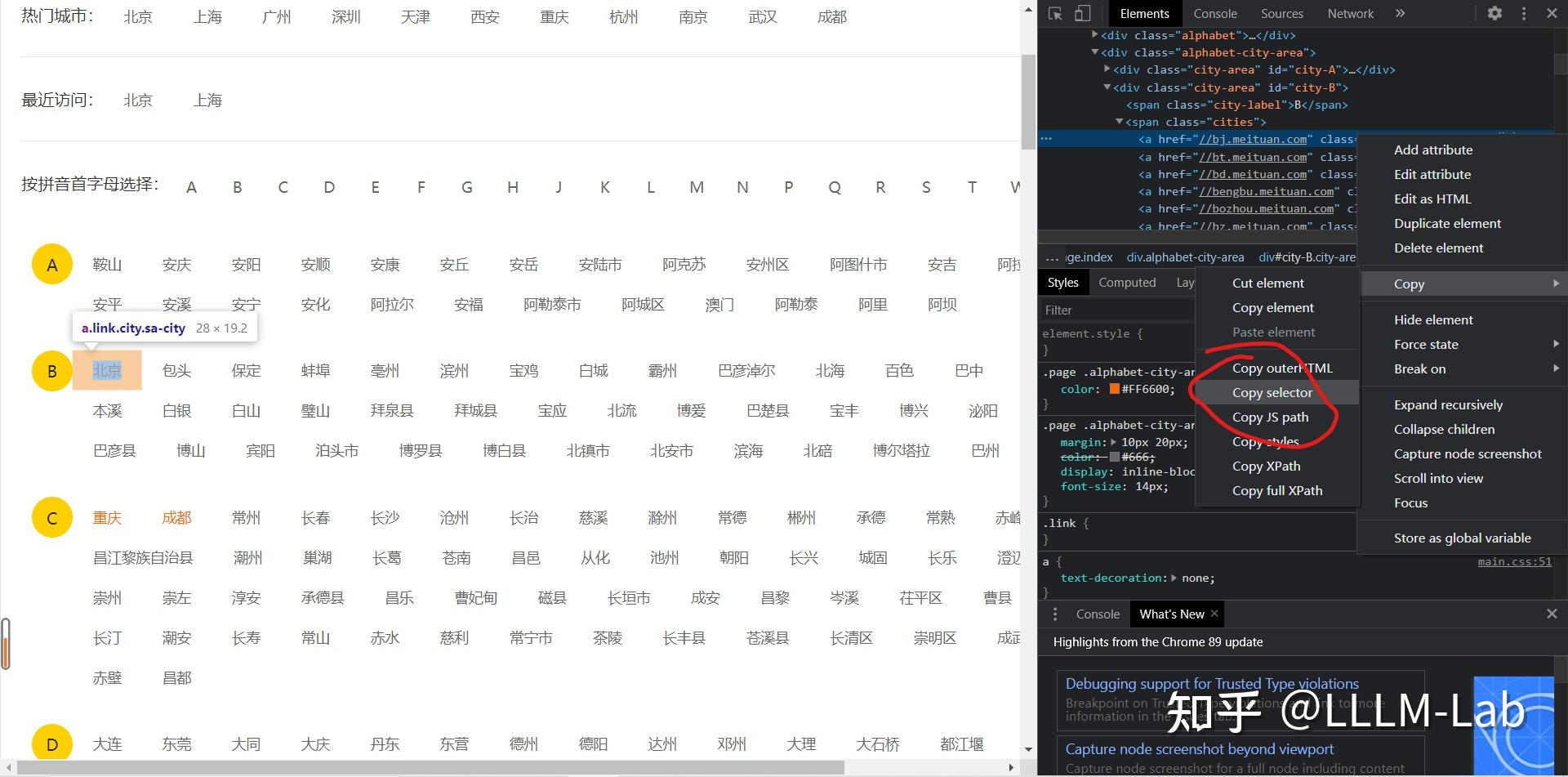Click the orange #FF6600 color swatch

point(1116,389)
